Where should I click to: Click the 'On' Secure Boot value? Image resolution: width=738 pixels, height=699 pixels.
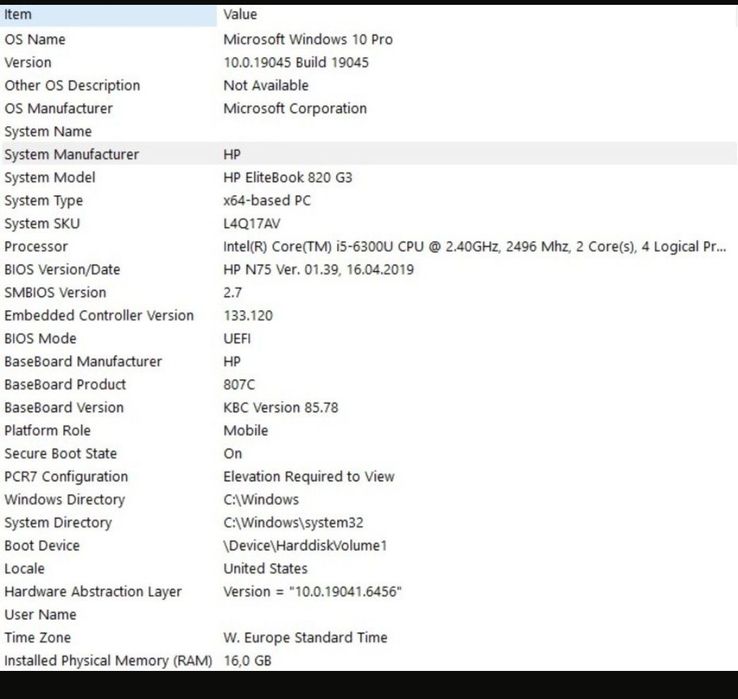[x=233, y=454]
